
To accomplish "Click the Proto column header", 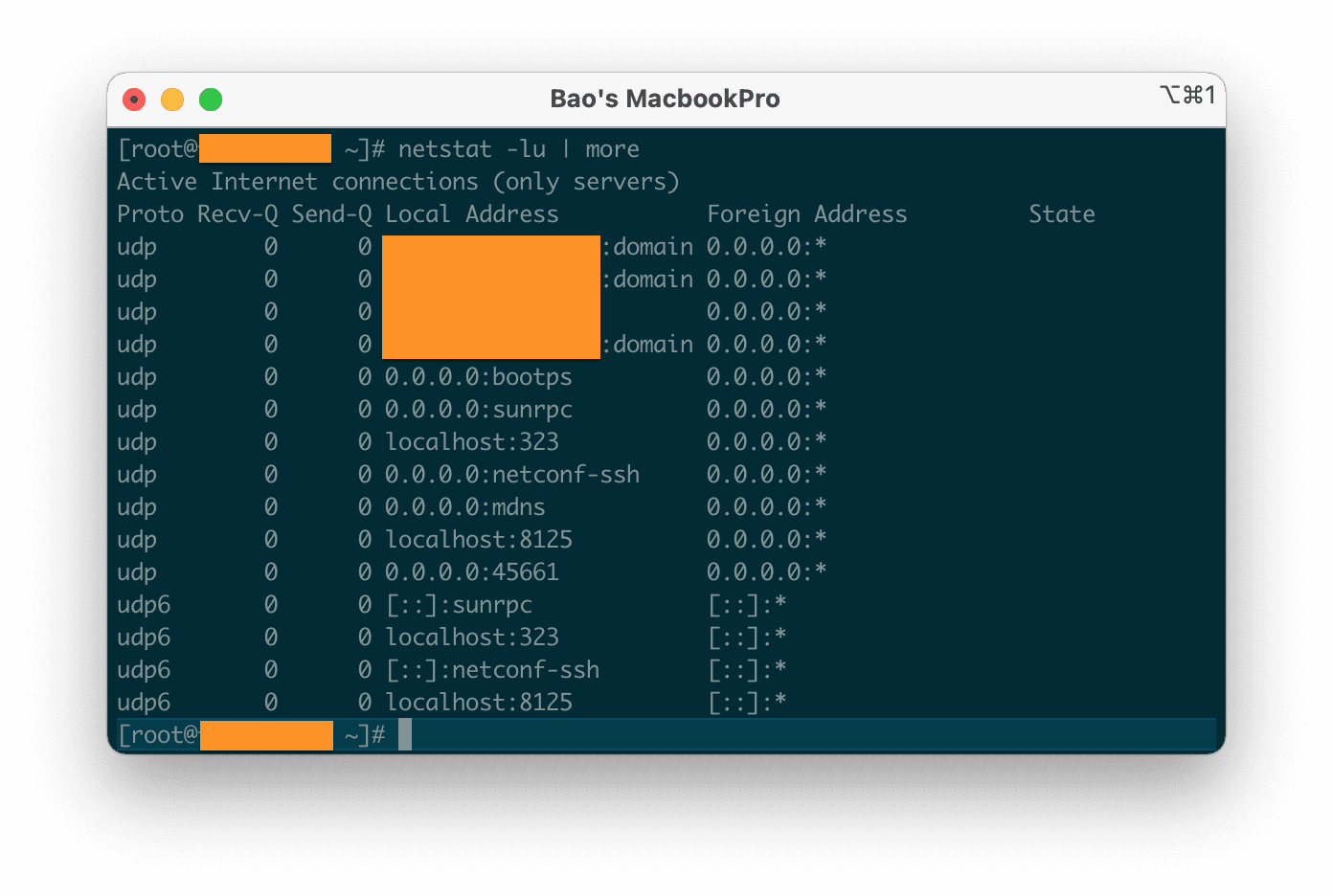I will click(x=150, y=214).
